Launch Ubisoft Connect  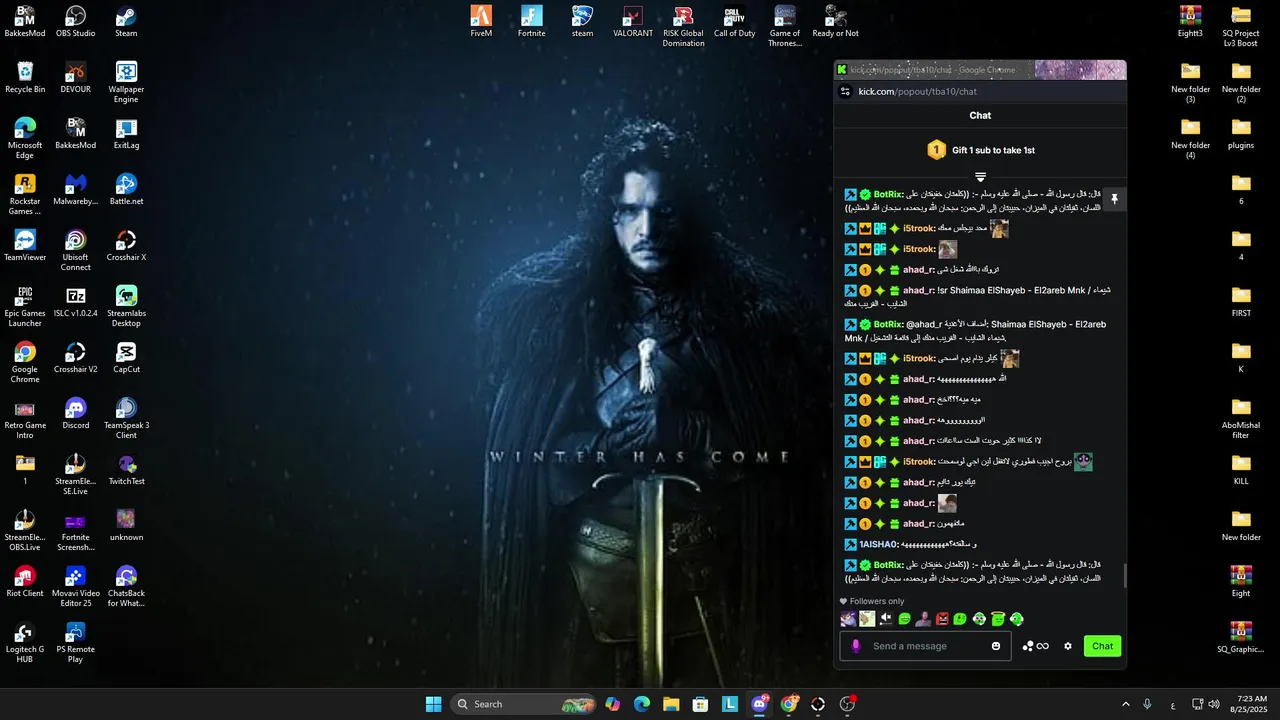click(x=76, y=251)
